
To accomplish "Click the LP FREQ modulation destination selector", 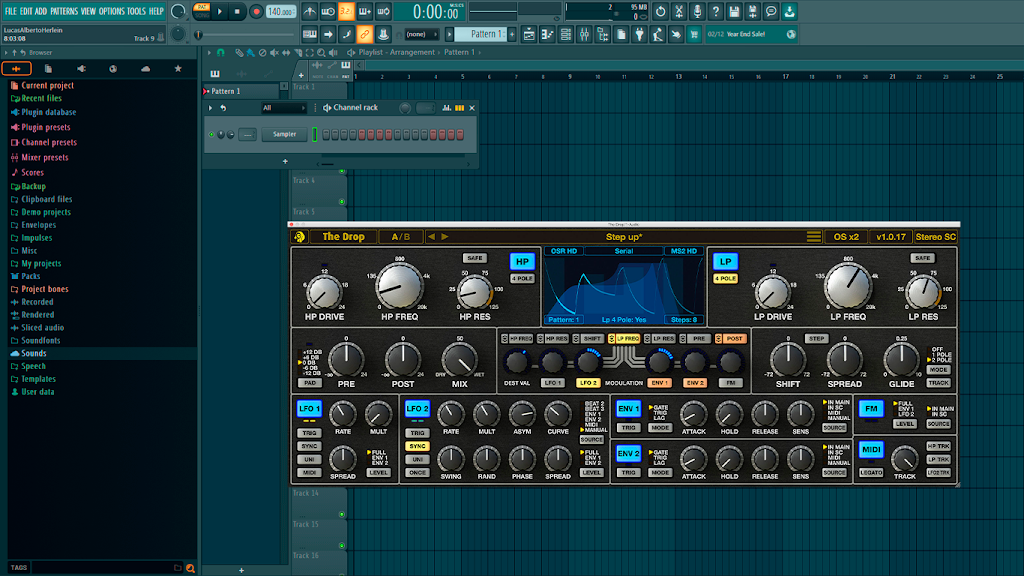I will (624, 339).
